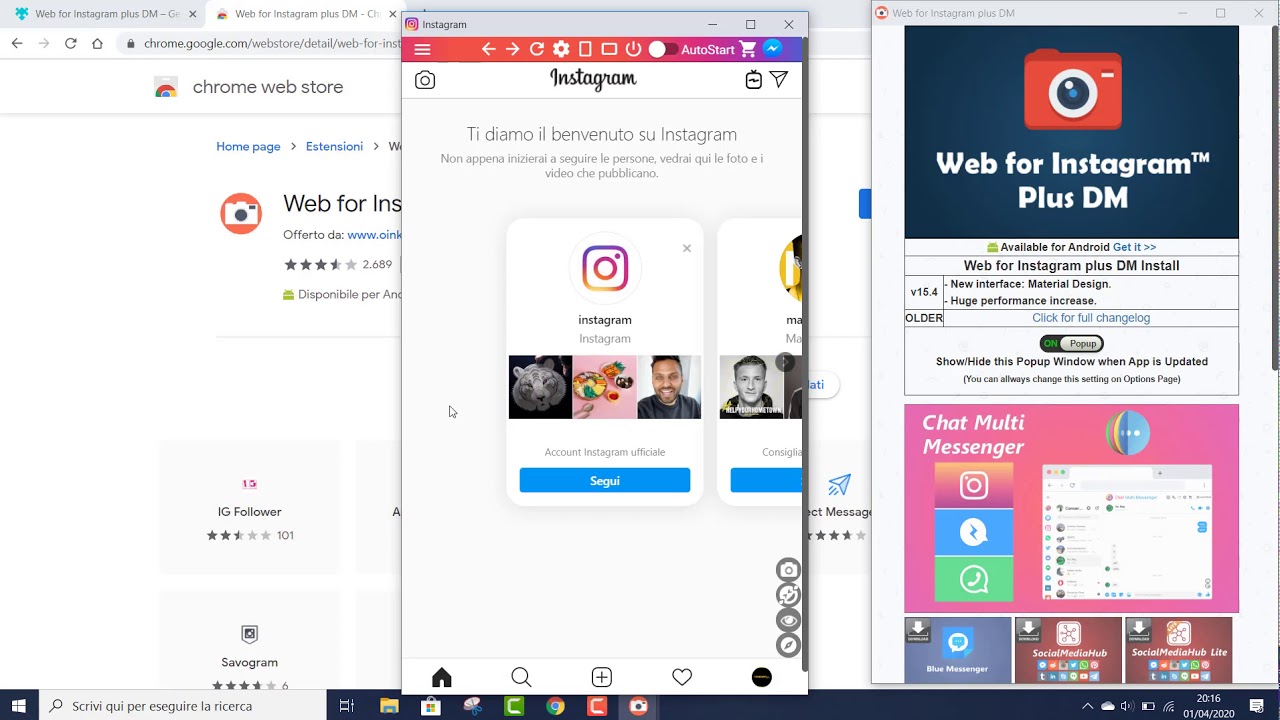The image size is (1280, 720).
Task: Open Chrome from the taskbar
Action: (x=555, y=706)
